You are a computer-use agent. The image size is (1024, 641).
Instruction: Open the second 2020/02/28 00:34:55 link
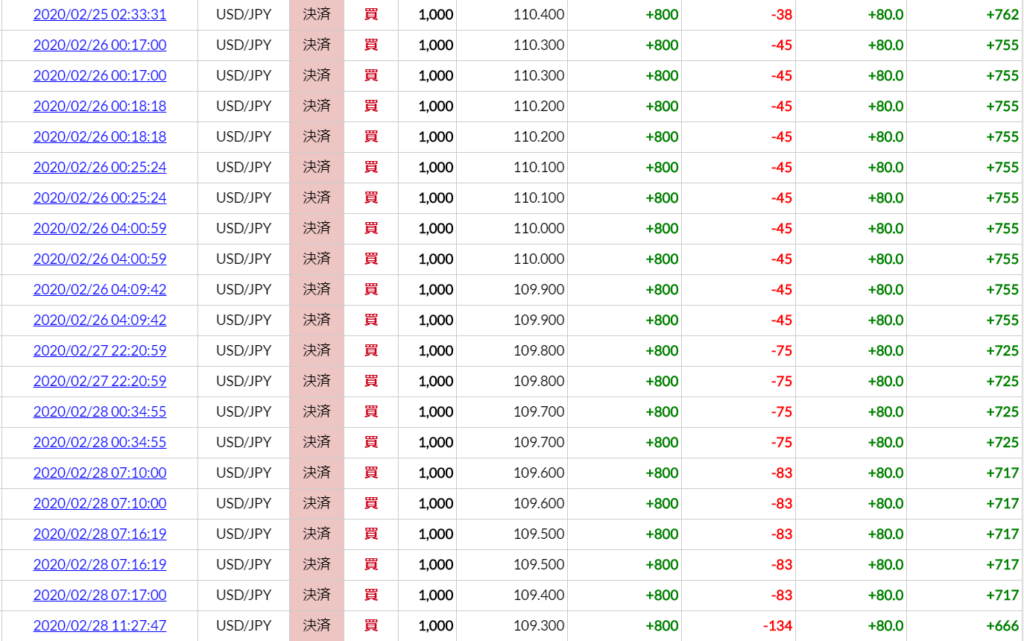pyautogui.click(x=100, y=442)
